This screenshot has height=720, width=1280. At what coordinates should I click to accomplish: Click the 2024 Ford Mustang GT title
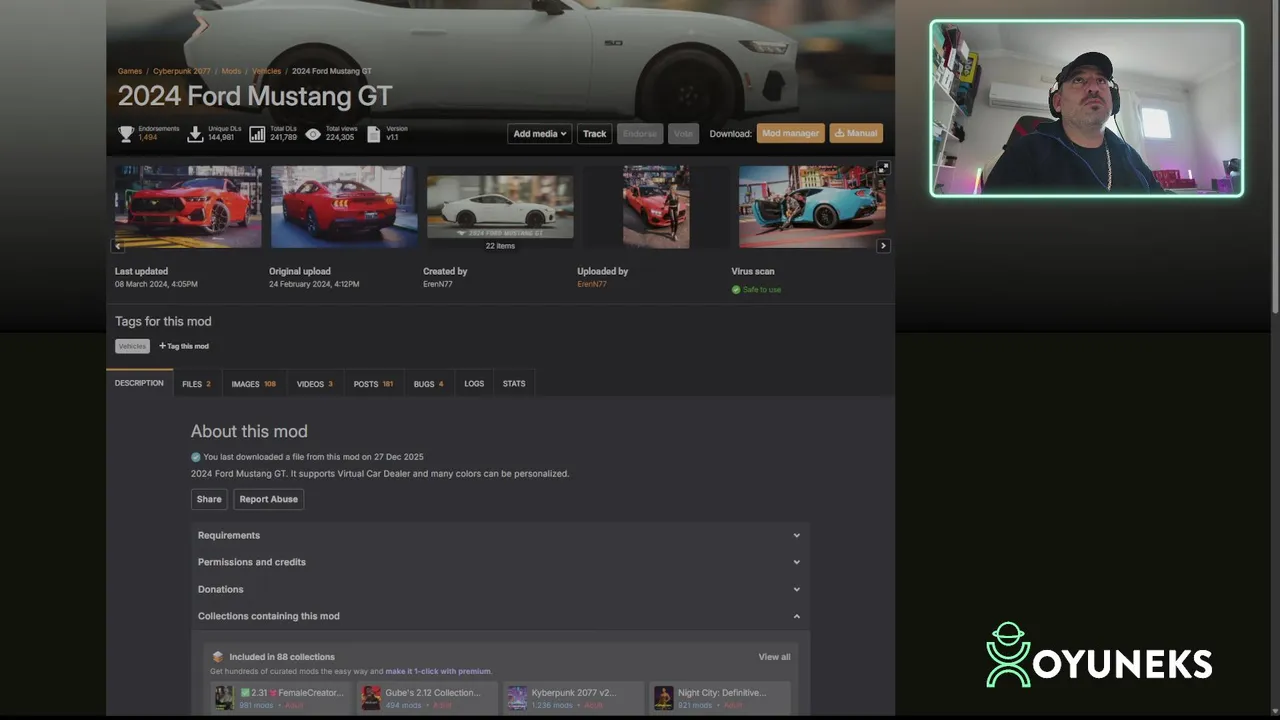[x=255, y=96]
